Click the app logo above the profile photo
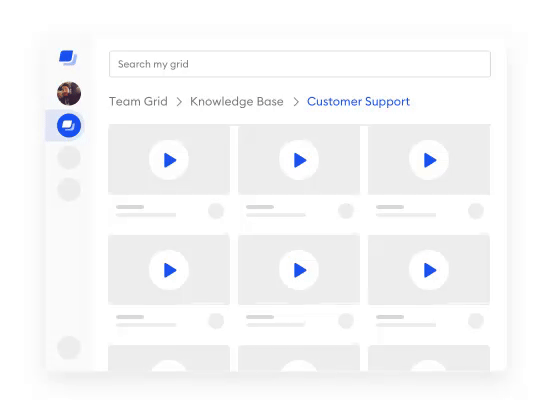Viewport: 552px width, 406px height. [68, 57]
